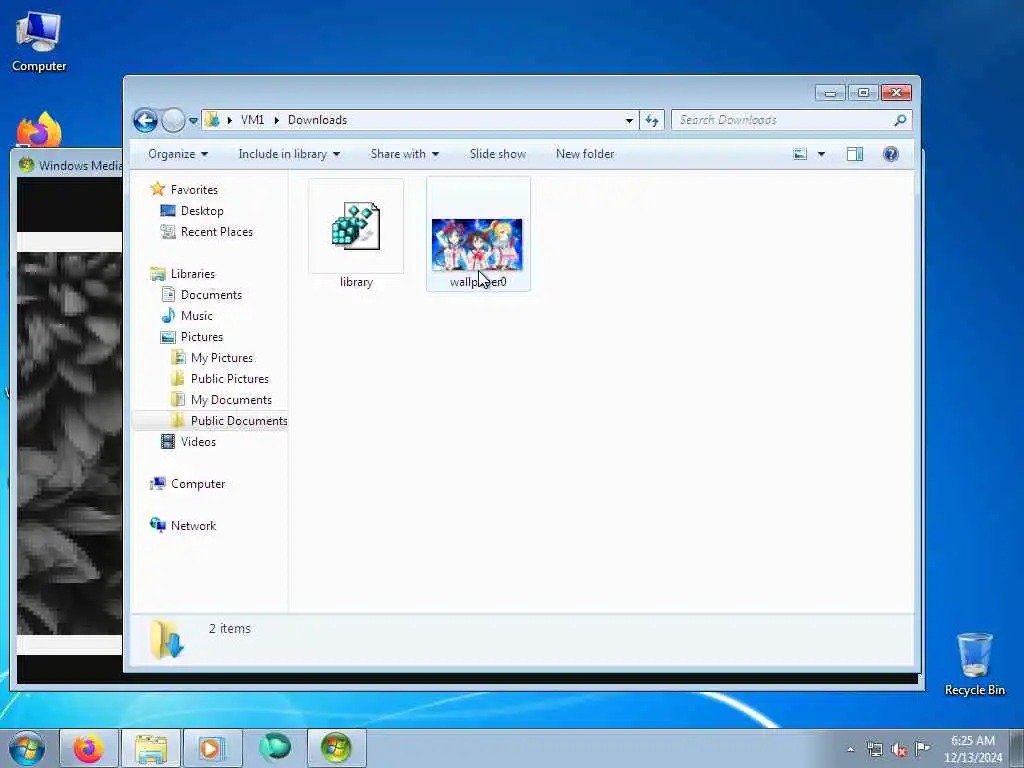Change your view icon button
This screenshot has width=1024, height=768.
[x=800, y=154]
